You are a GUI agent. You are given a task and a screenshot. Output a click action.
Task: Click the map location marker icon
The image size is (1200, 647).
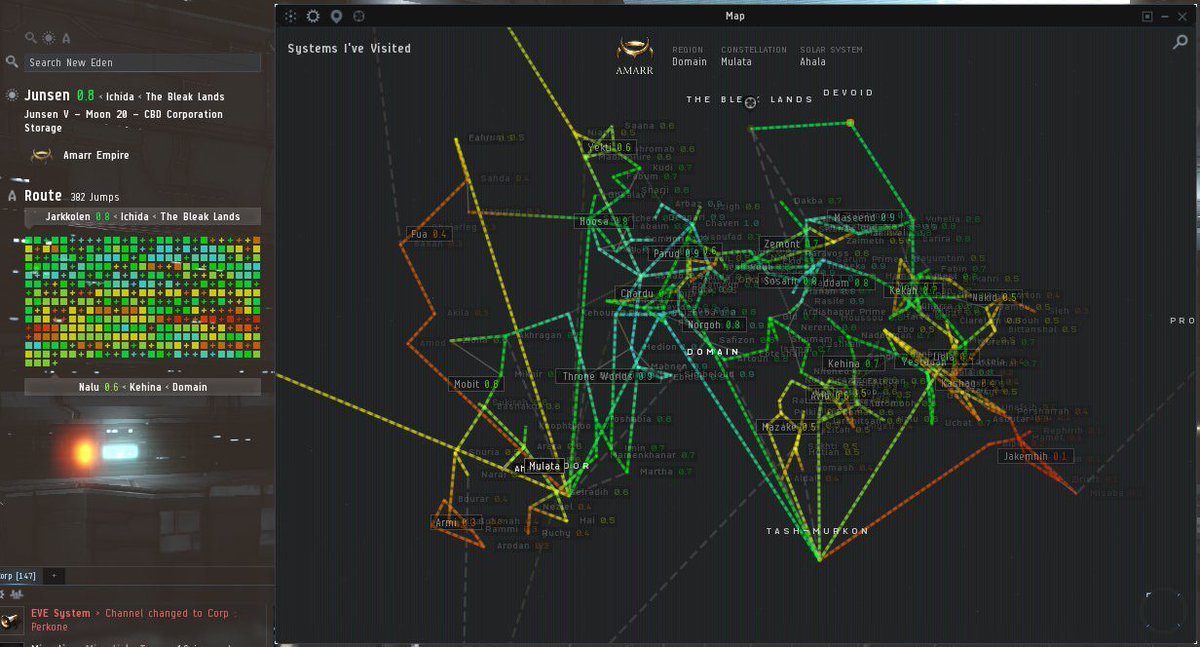(336, 16)
